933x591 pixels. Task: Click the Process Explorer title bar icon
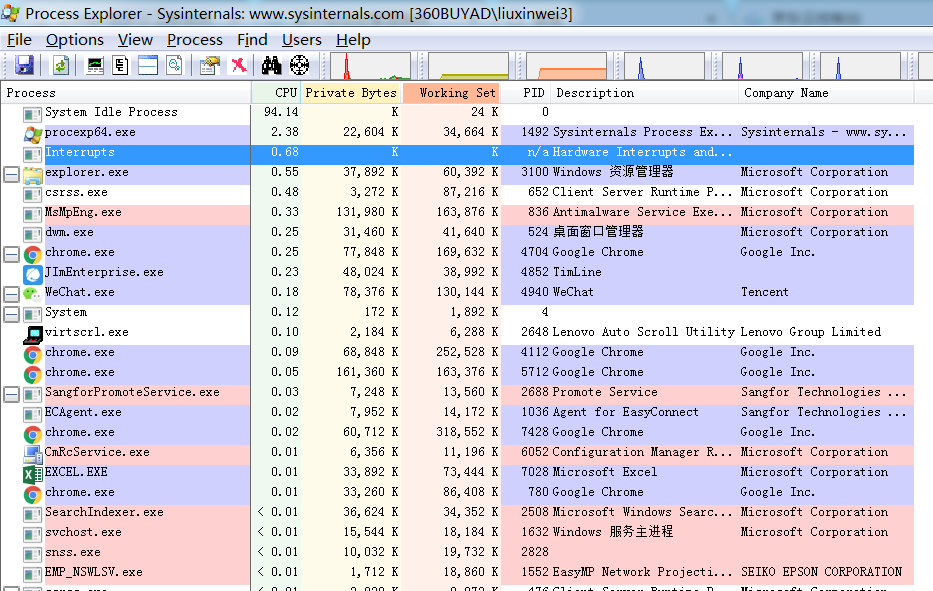(11, 12)
